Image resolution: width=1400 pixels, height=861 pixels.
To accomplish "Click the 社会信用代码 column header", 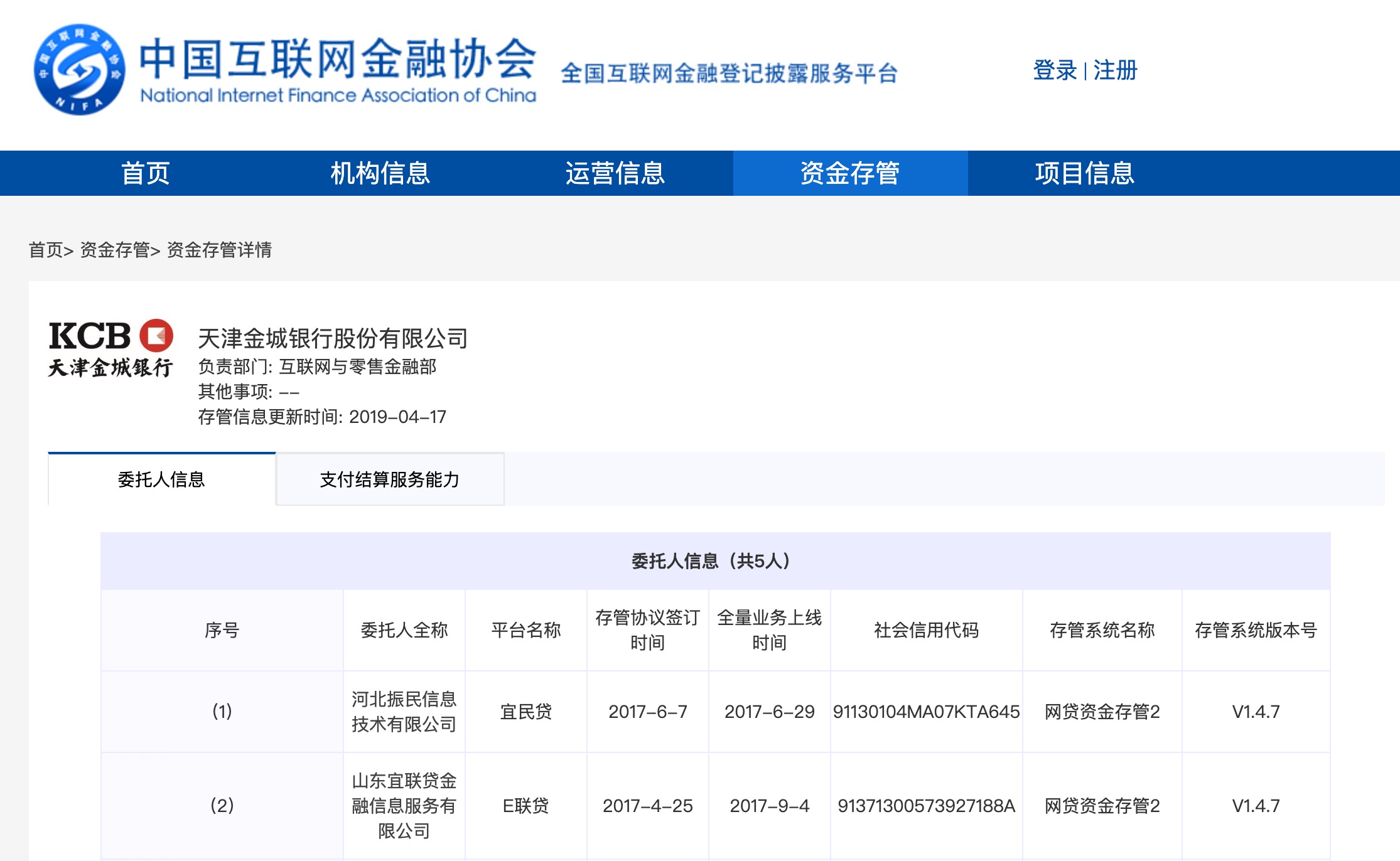I will click(926, 630).
